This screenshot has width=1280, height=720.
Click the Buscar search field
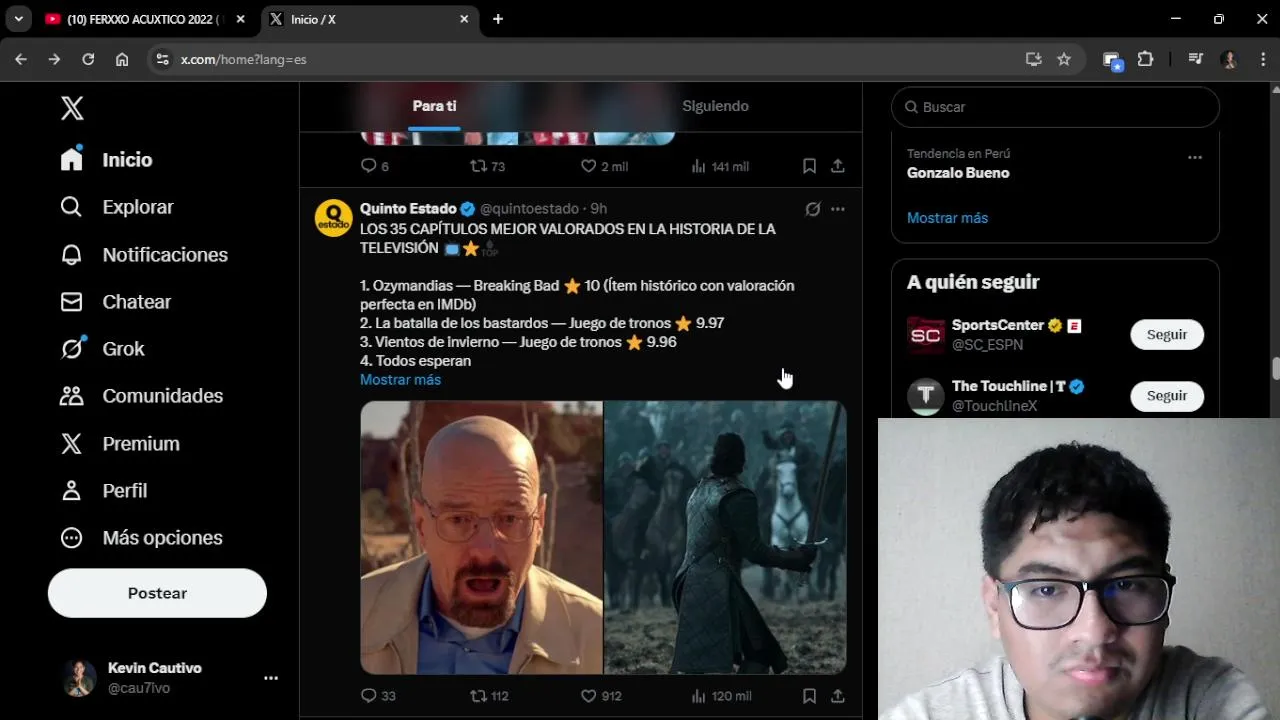pos(1055,107)
